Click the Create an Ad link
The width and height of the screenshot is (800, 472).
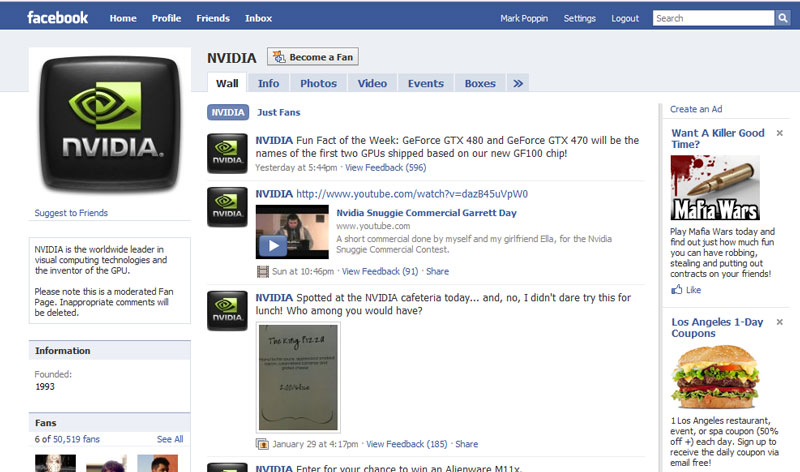[x=696, y=109]
